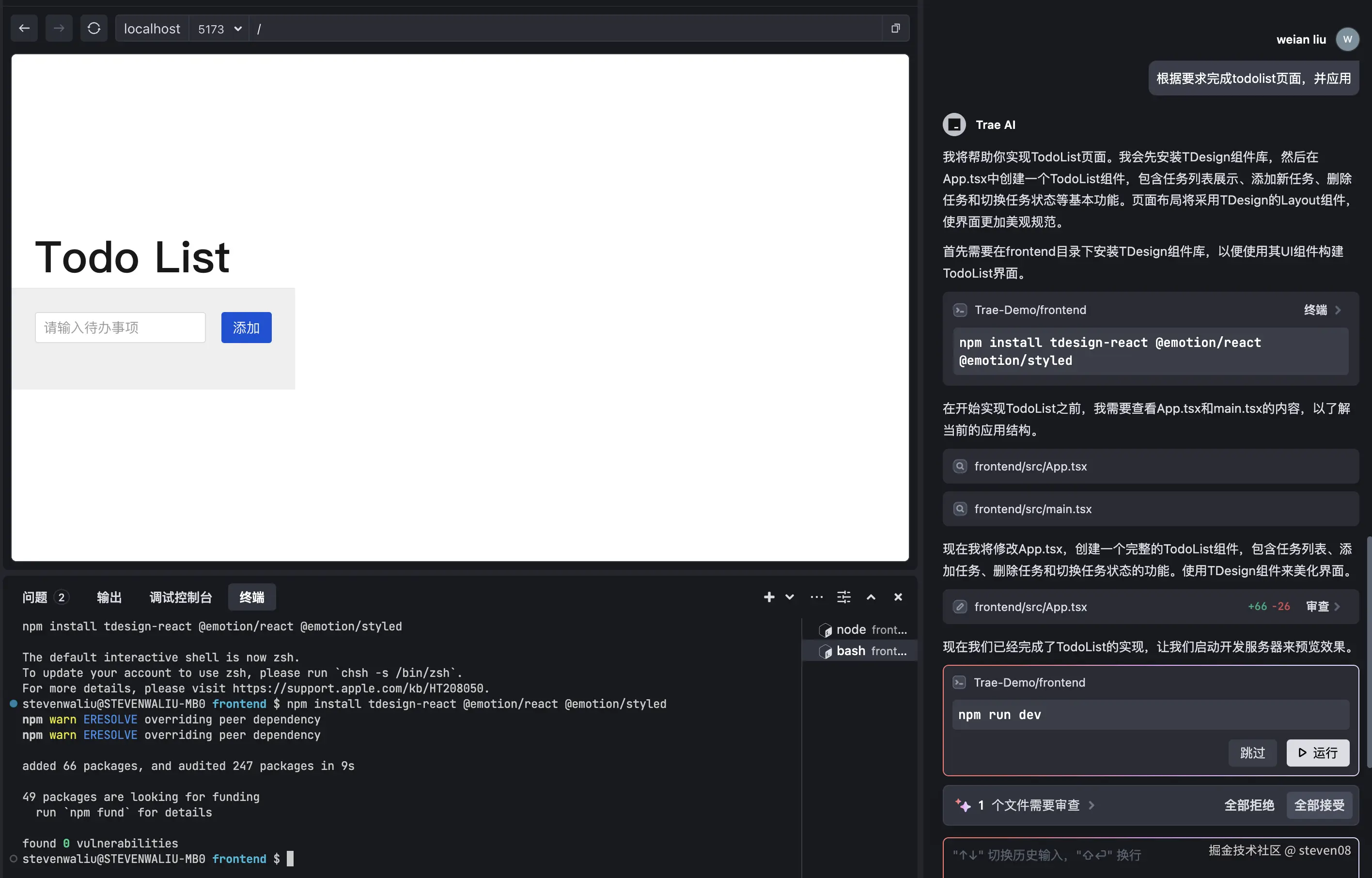Click the 全部接受 button

1319,805
